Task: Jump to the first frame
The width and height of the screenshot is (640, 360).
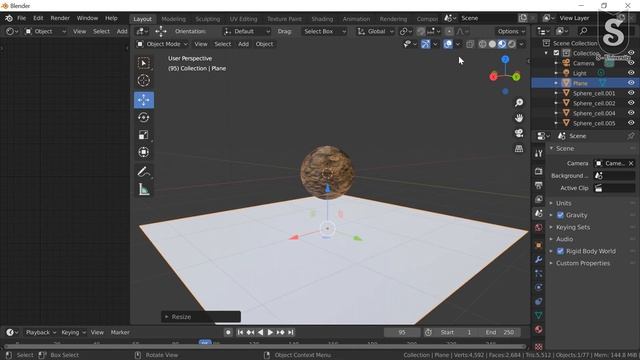Action: click(x=240, y=333)
